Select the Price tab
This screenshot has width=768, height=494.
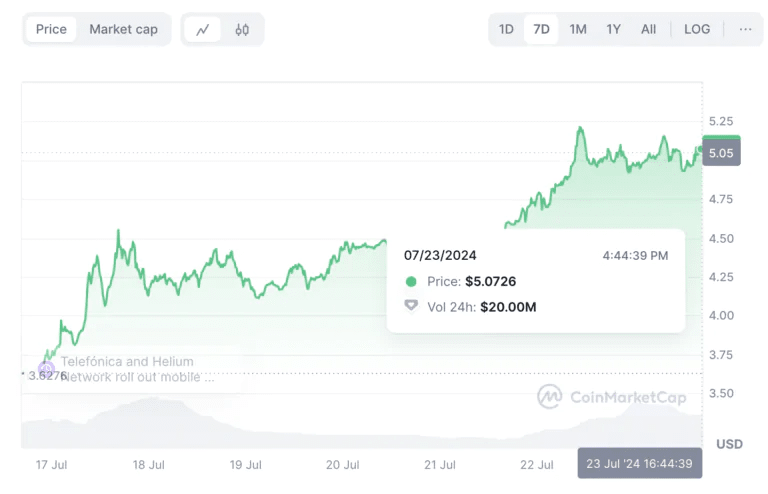(x=51, y=29)
